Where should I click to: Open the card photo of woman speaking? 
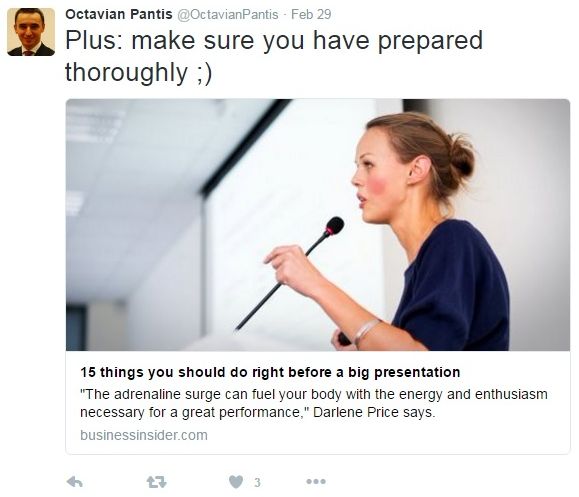[318, 225]
